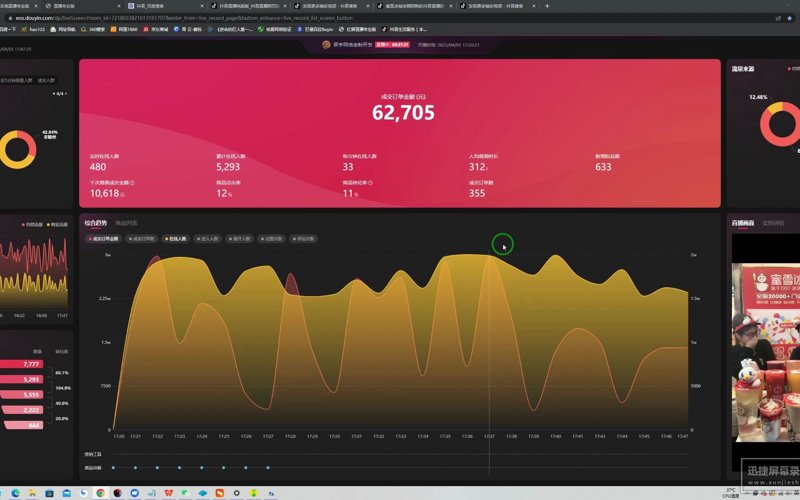800x500 pixels.
Task: Open the 360搜索 bookmark
Action: click(x=93, y=29)
